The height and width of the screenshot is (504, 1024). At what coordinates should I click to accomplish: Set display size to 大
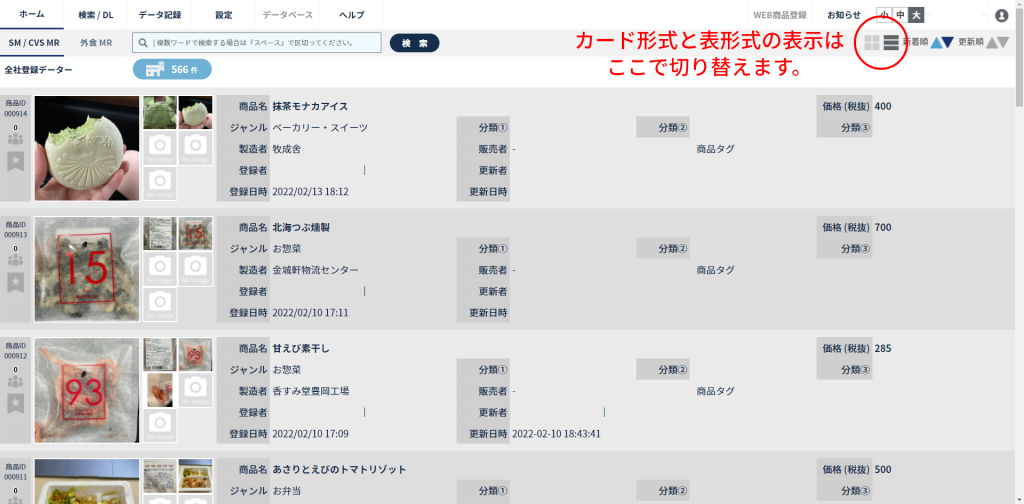click(917, 15)
